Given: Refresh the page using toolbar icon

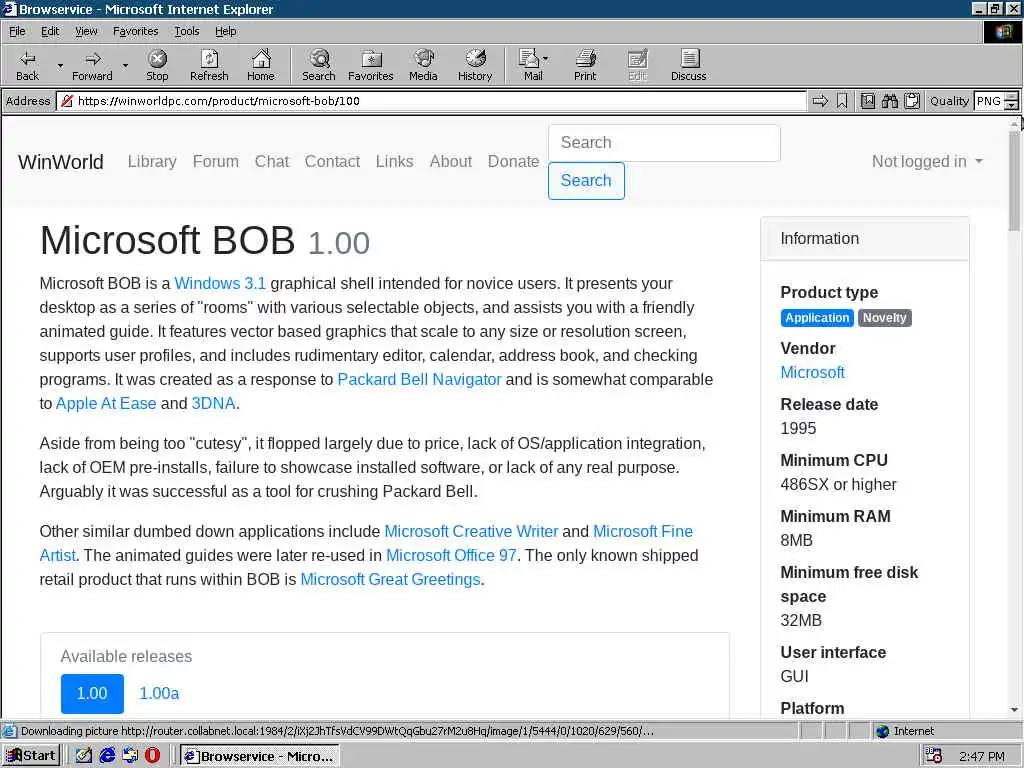Looking at the screenshot, I should pos(209,65).
